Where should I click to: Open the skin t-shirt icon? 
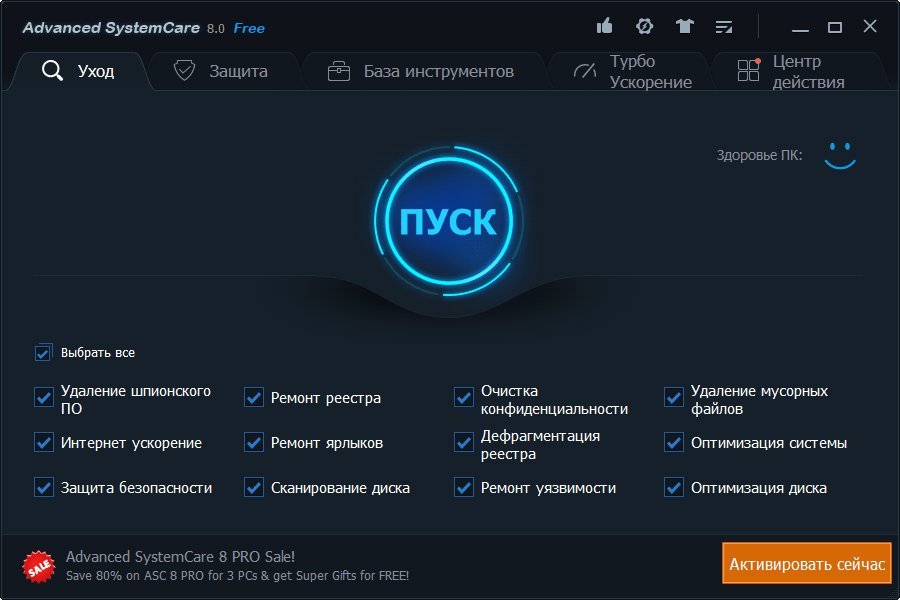tap(684, 26)
